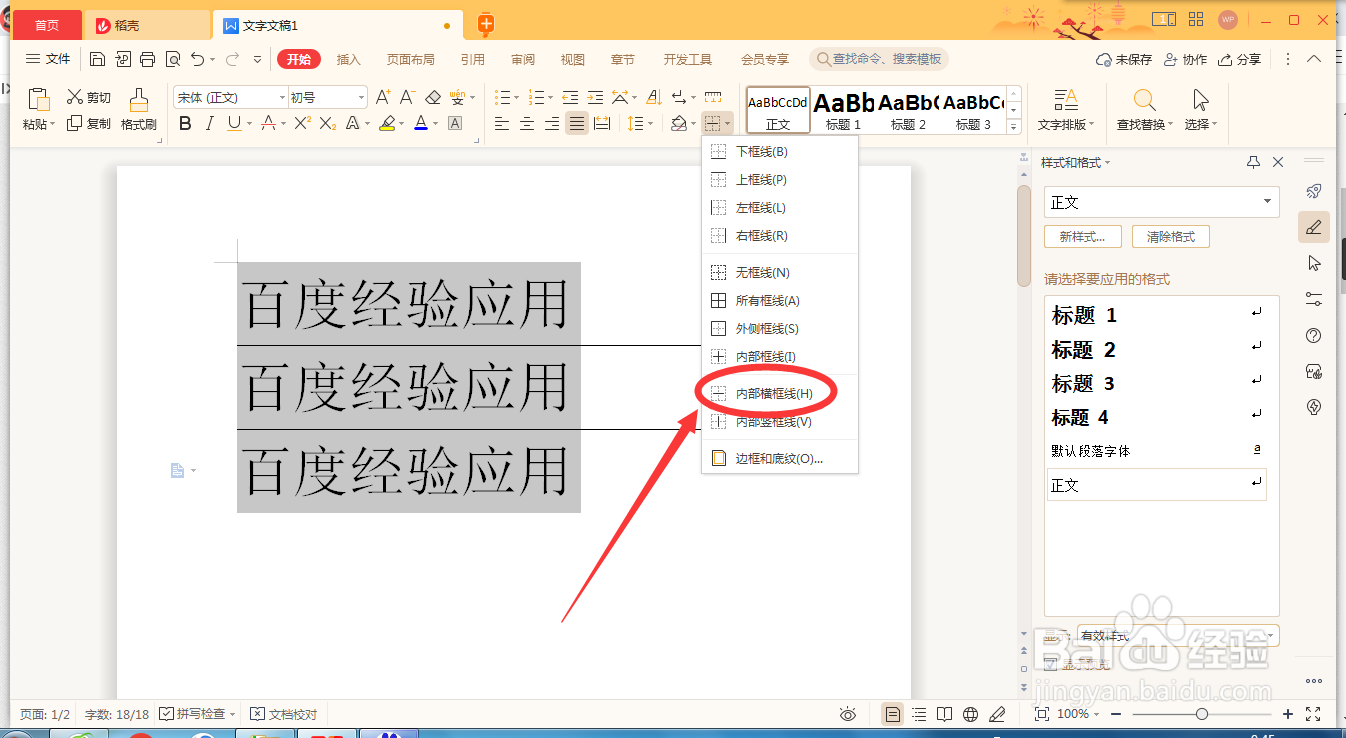Click the 新样式... button
This screenshot has height=738, width=1346.
(1082, 237)
